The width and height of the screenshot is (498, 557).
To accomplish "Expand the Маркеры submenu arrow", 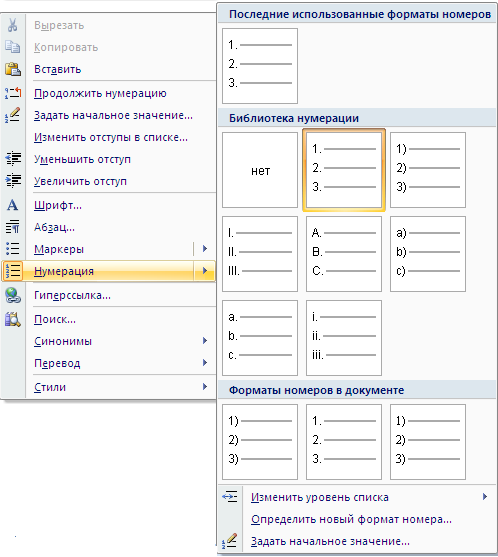I will [x=205, y=249].
